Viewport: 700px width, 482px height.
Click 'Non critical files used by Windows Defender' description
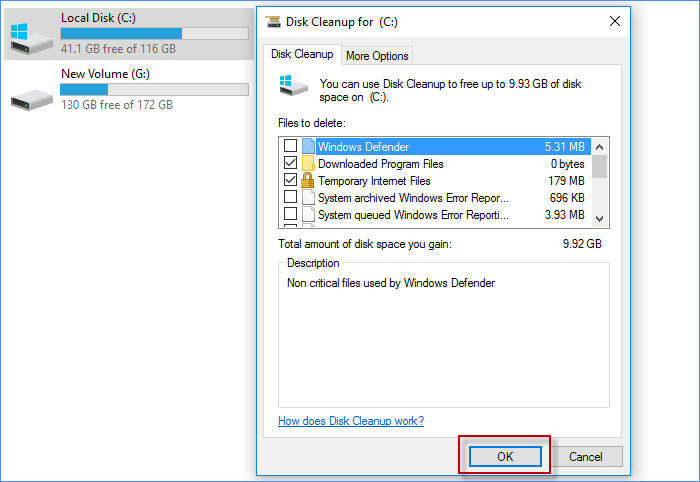tap(391, 283)
